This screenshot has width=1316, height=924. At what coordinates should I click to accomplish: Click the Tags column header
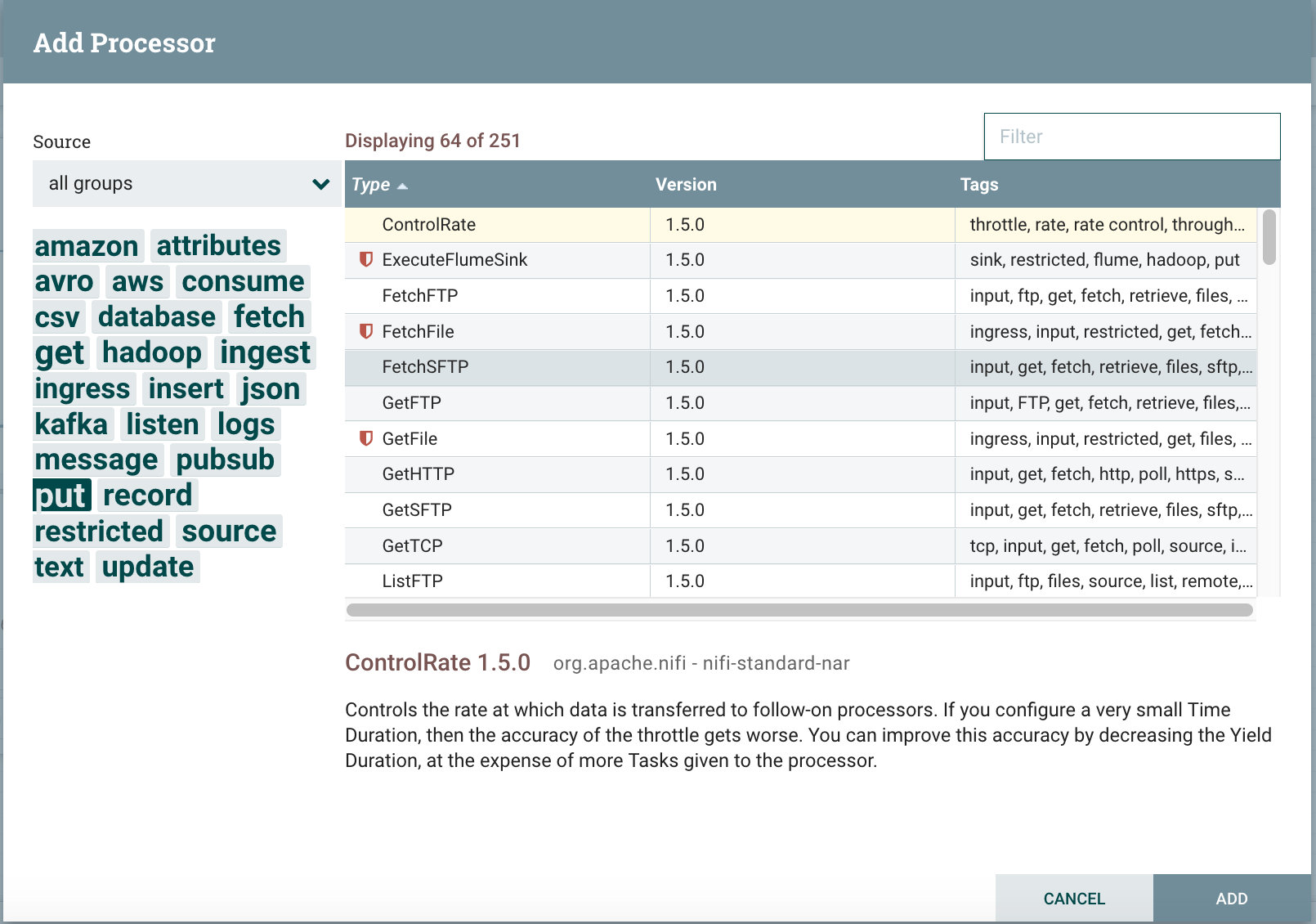pyautogui.click(x=978, y=185)
